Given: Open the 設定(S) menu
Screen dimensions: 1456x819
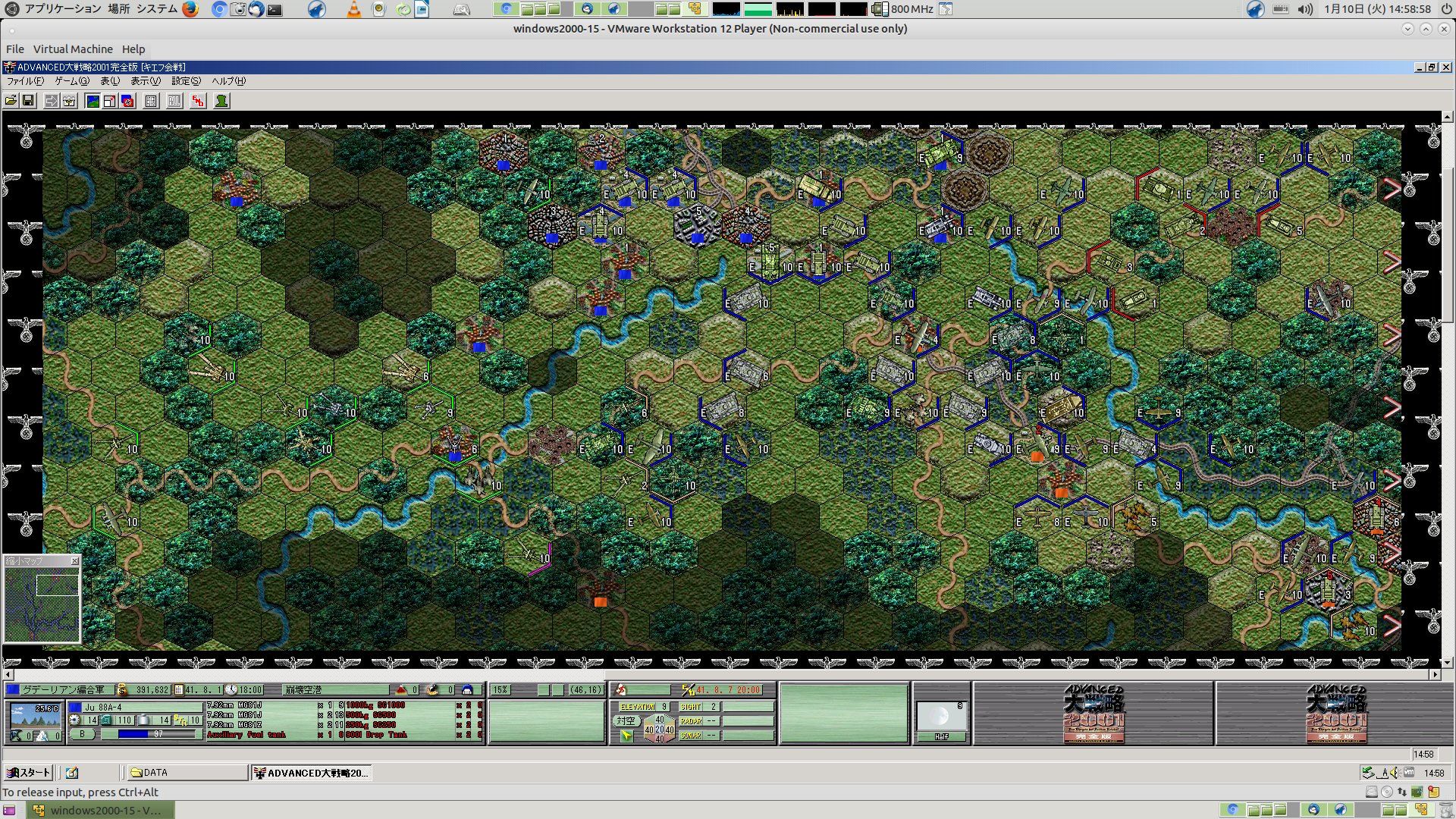Looking at the screenshot, I should pos(186,81).
